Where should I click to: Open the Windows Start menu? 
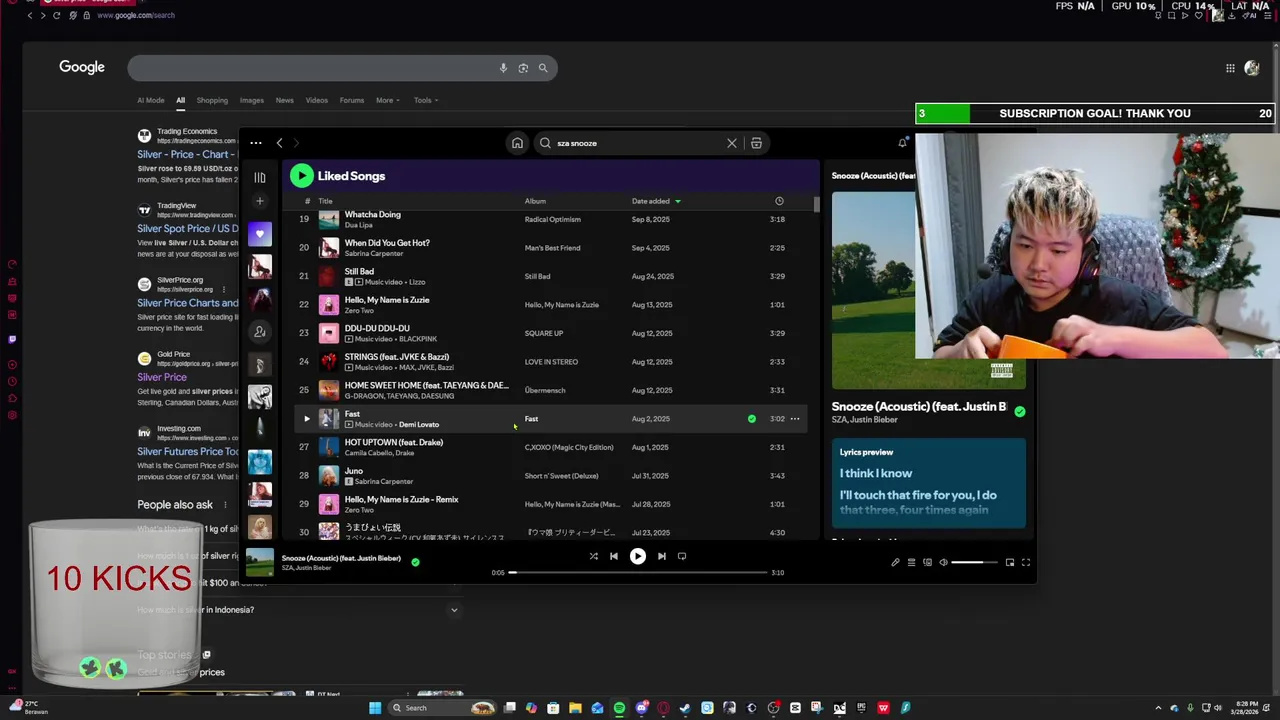(375, 708)
